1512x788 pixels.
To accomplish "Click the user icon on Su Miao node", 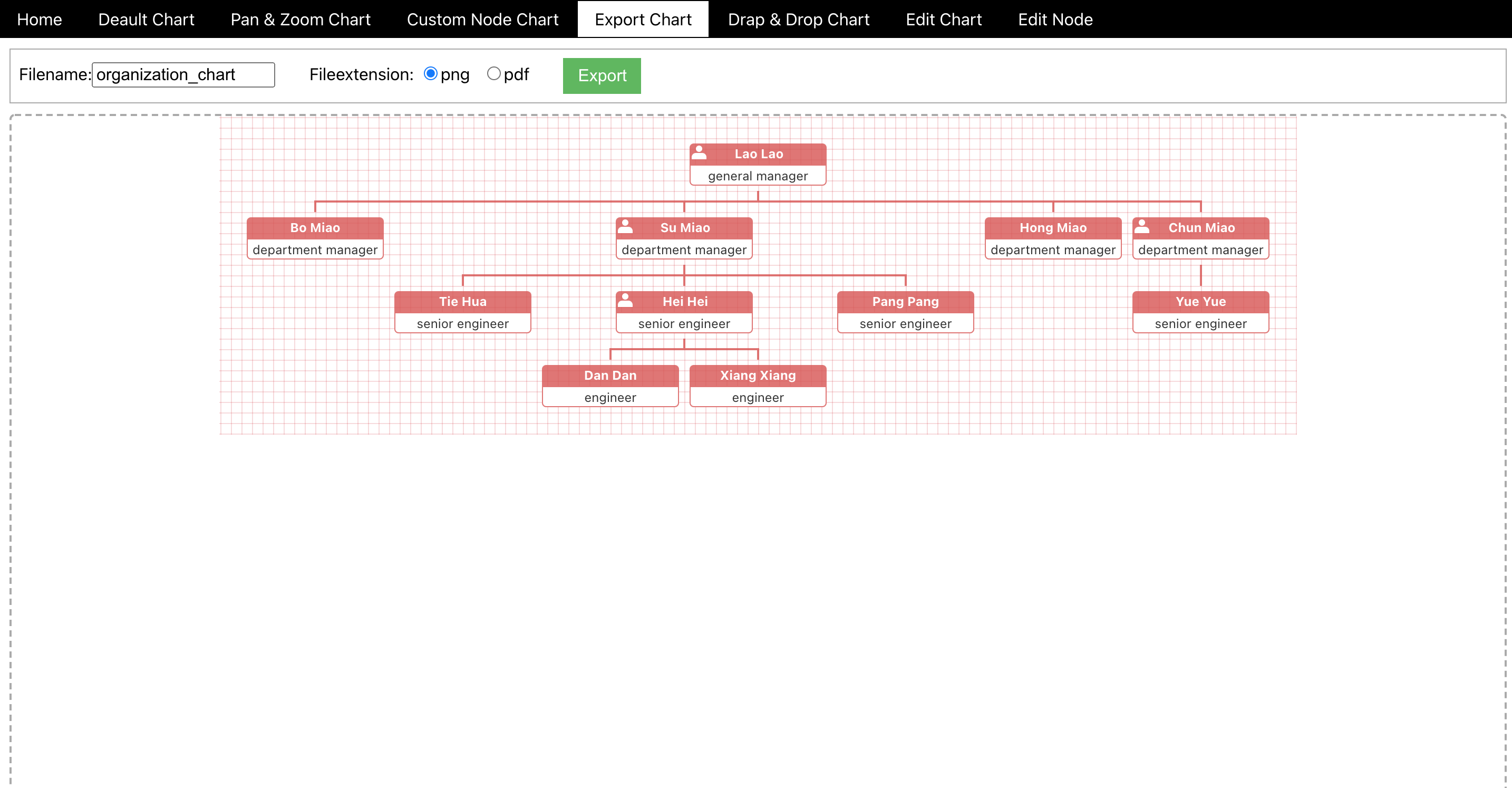I will pyautogui.click(x=625, y=227).
